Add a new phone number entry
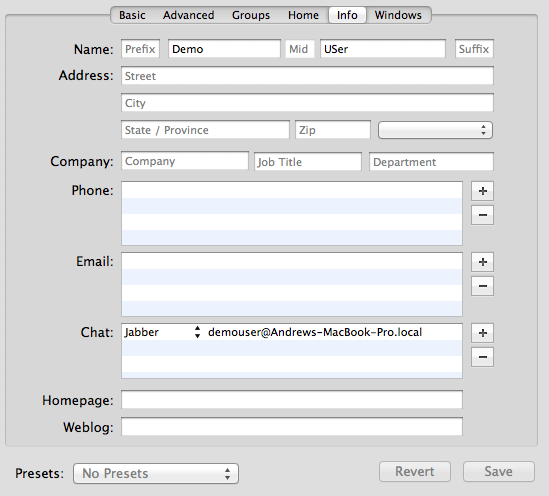Viewport: 549px width, 496px height. [482, 191]
